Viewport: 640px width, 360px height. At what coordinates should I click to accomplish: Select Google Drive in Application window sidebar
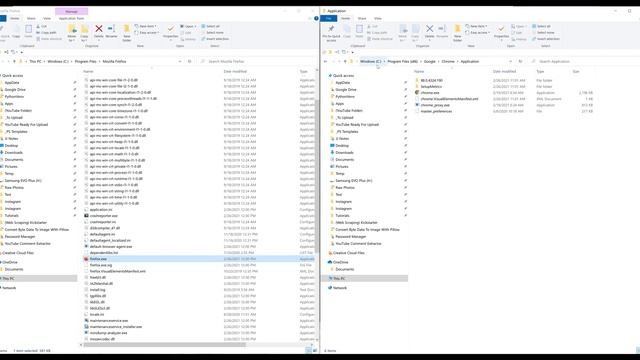click(346, 89)
